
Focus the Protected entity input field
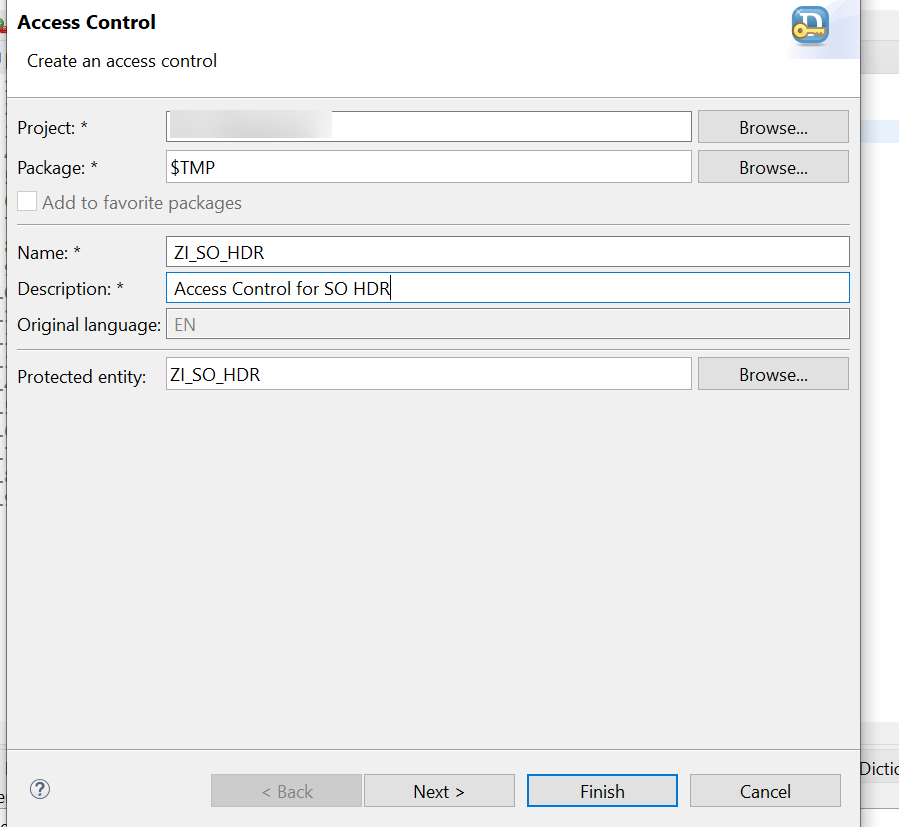coord(428,374)
